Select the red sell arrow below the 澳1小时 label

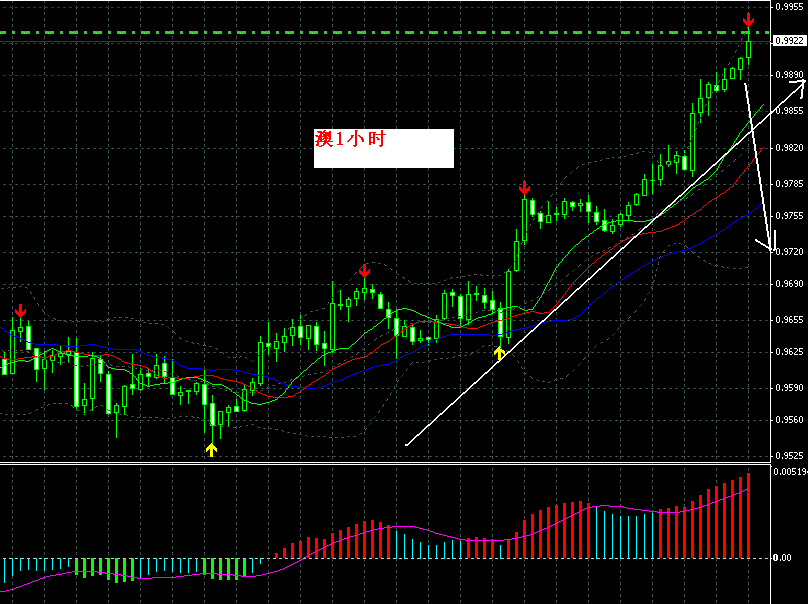(x=364, y=271)
